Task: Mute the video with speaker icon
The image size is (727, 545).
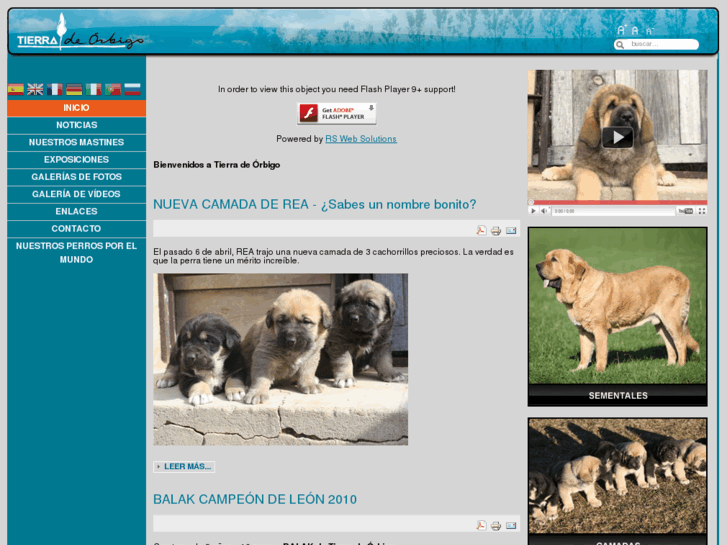Action: [x=544, y=211]
